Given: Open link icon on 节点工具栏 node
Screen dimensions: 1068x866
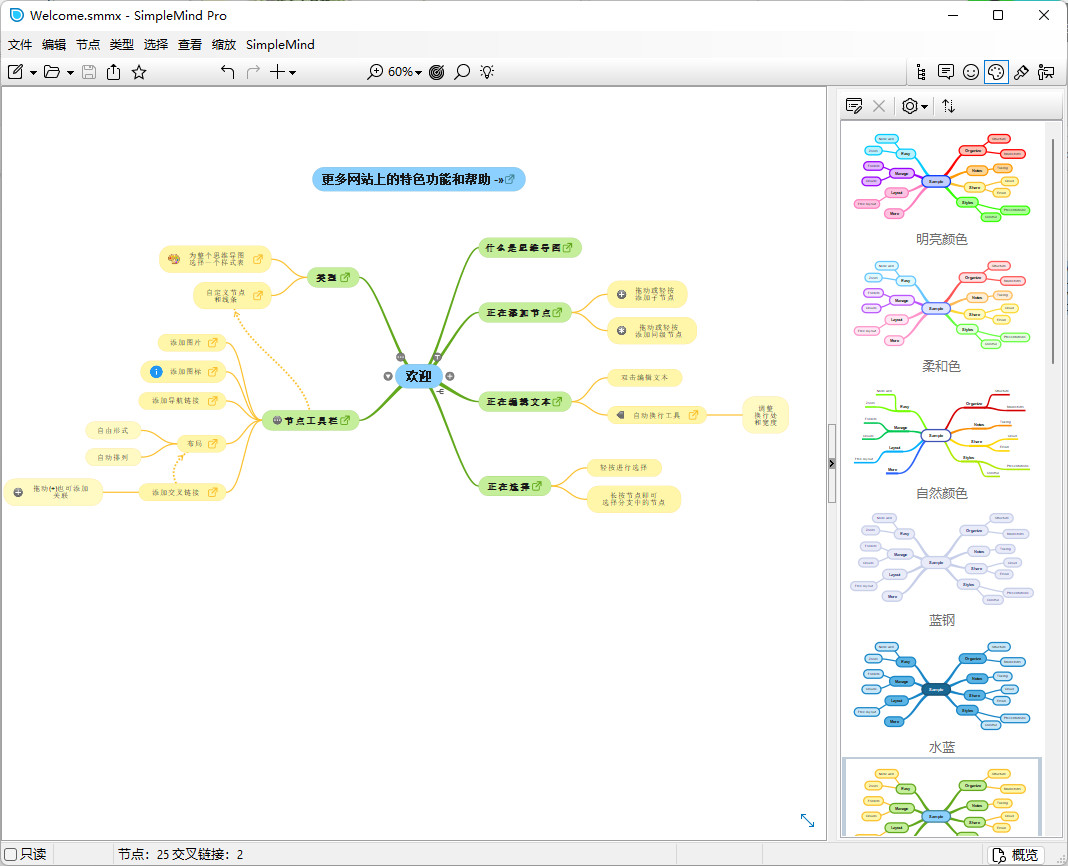Looking at the screenshot, I should [x=345, y=420].
